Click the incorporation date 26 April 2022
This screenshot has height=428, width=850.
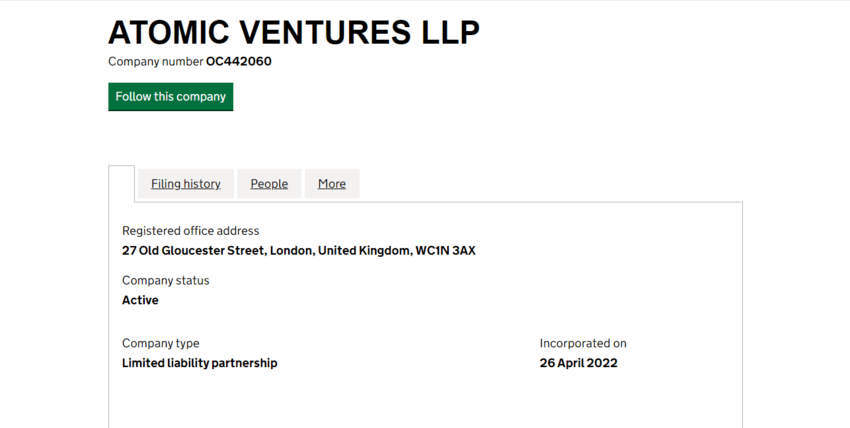coord(578,363)
